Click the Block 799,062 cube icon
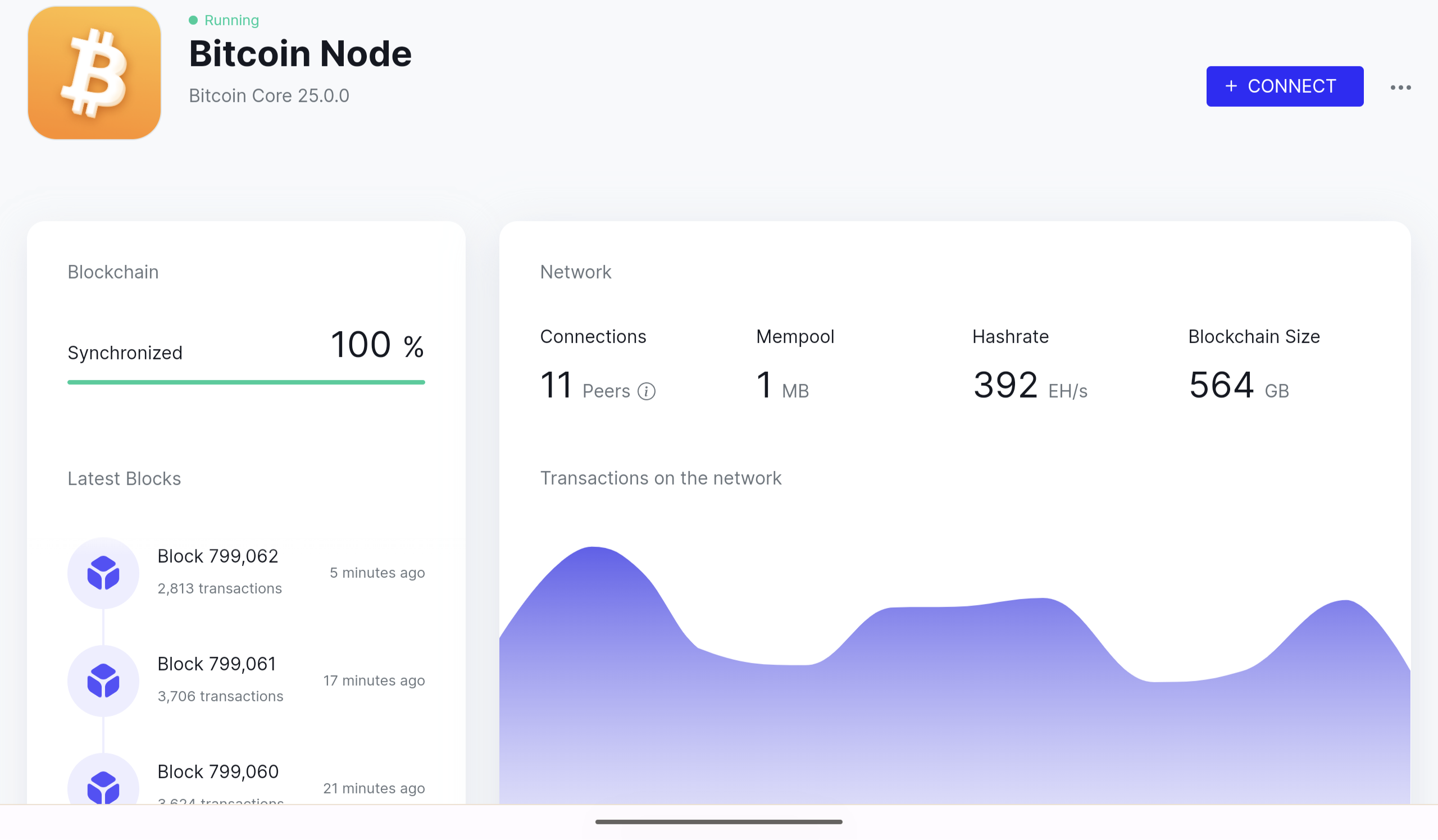The height and width of the screenshot is (840, 1438). click(103, 573)
